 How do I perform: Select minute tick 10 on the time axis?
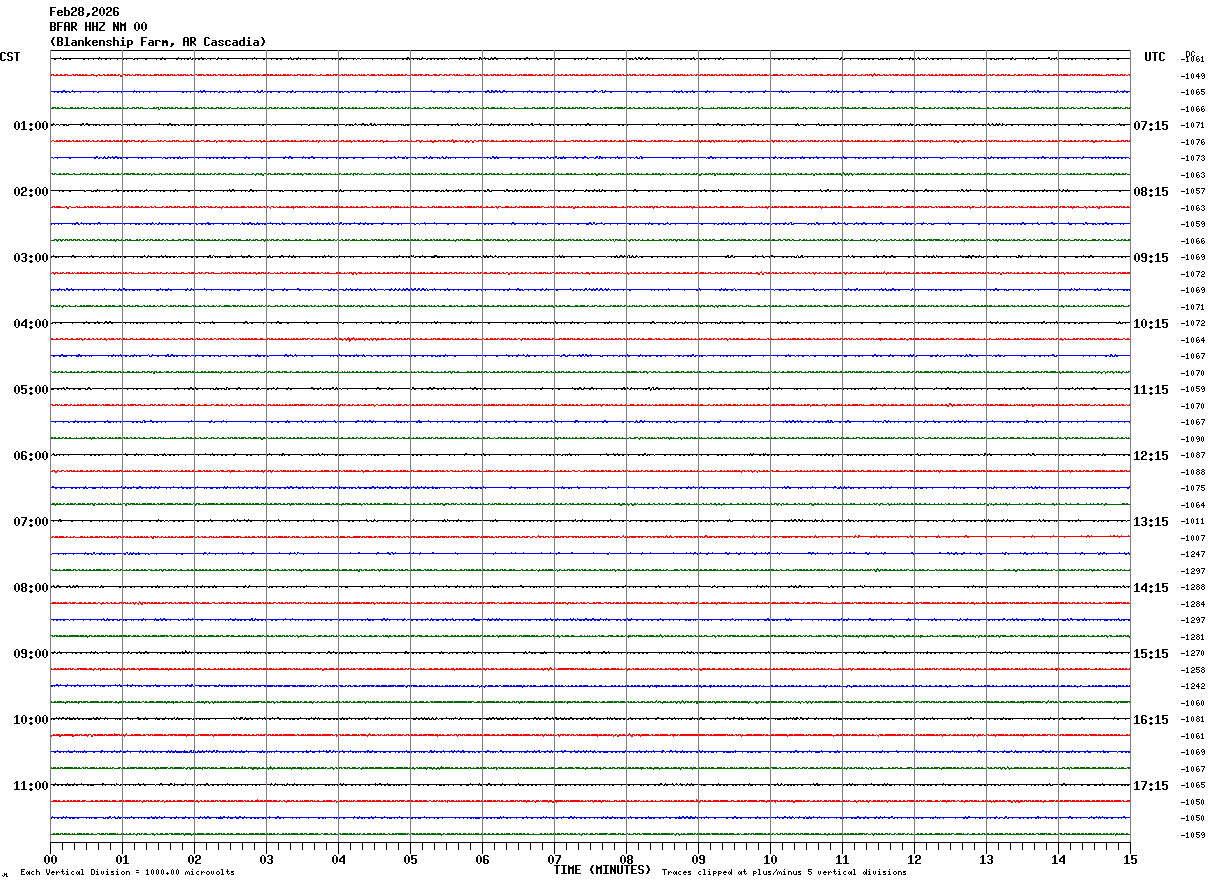(770, 859)
